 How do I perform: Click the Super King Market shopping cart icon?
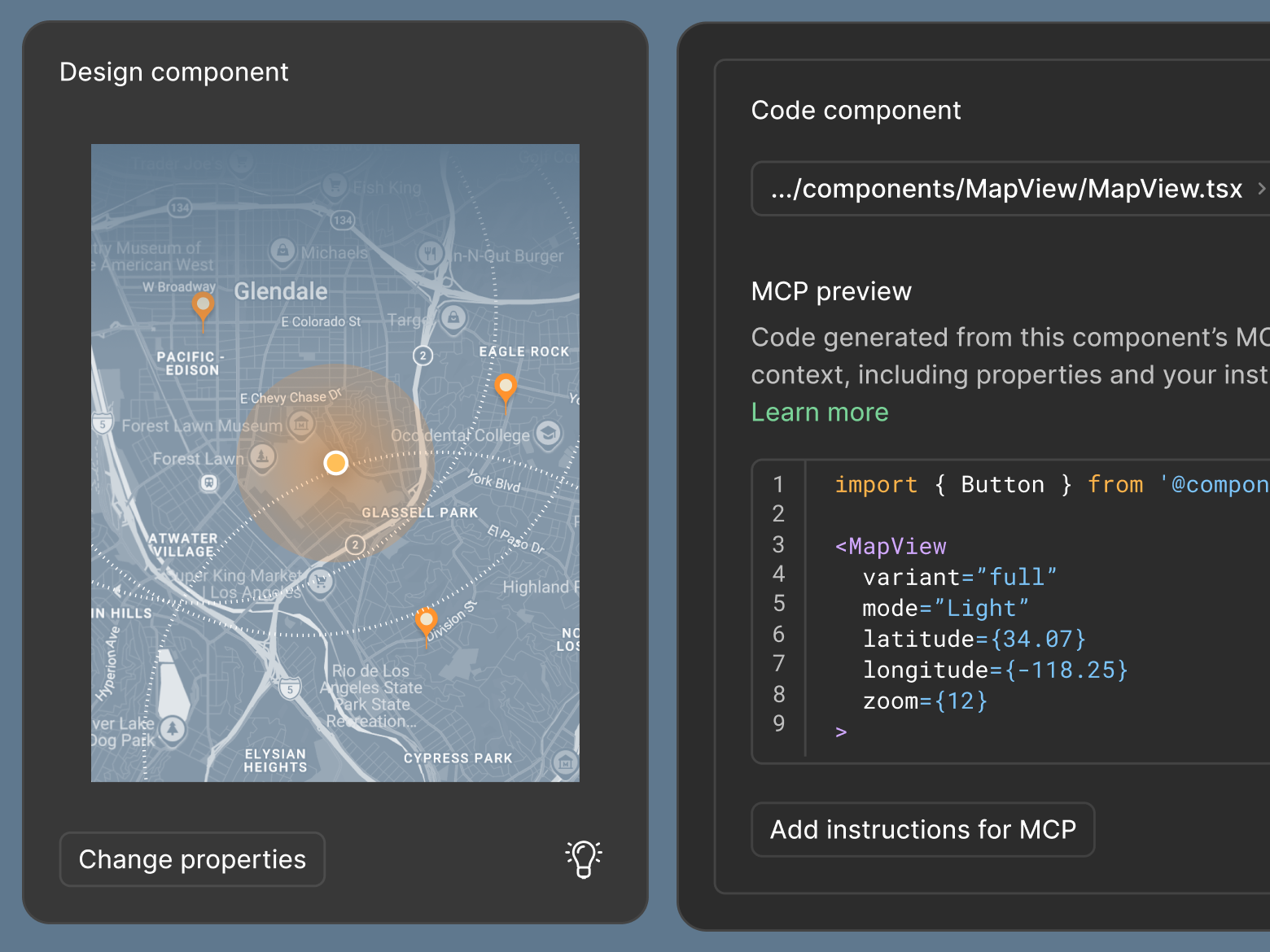pos(321,582)
